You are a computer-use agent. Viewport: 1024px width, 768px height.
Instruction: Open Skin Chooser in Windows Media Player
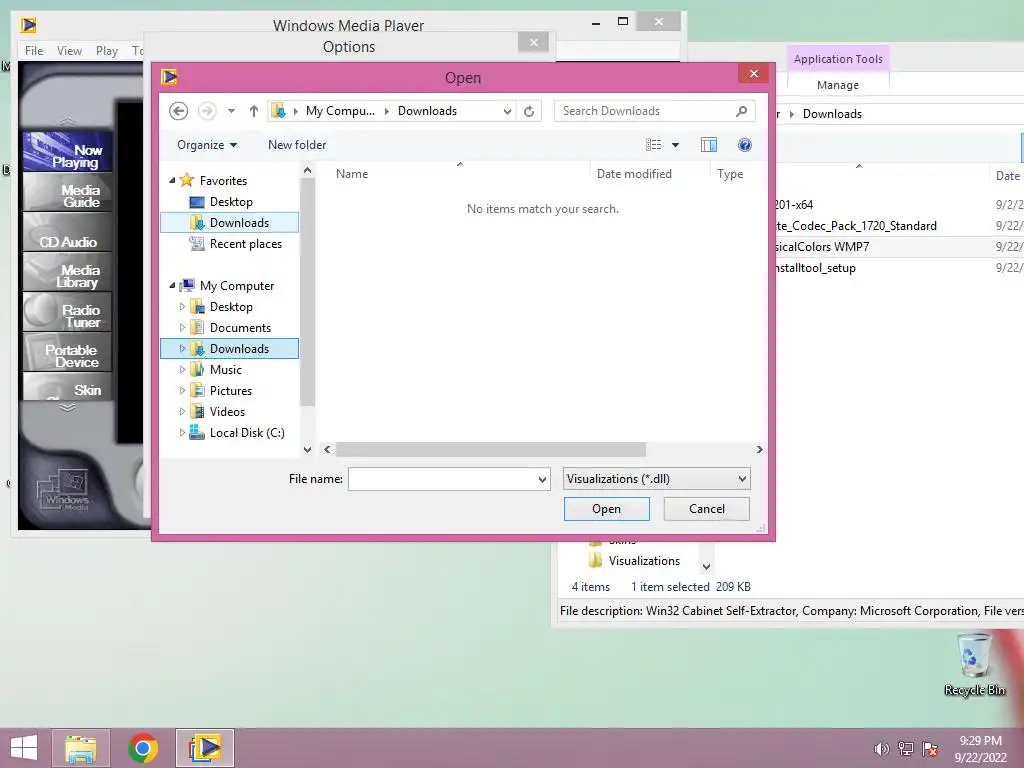(x=67, y=387)
